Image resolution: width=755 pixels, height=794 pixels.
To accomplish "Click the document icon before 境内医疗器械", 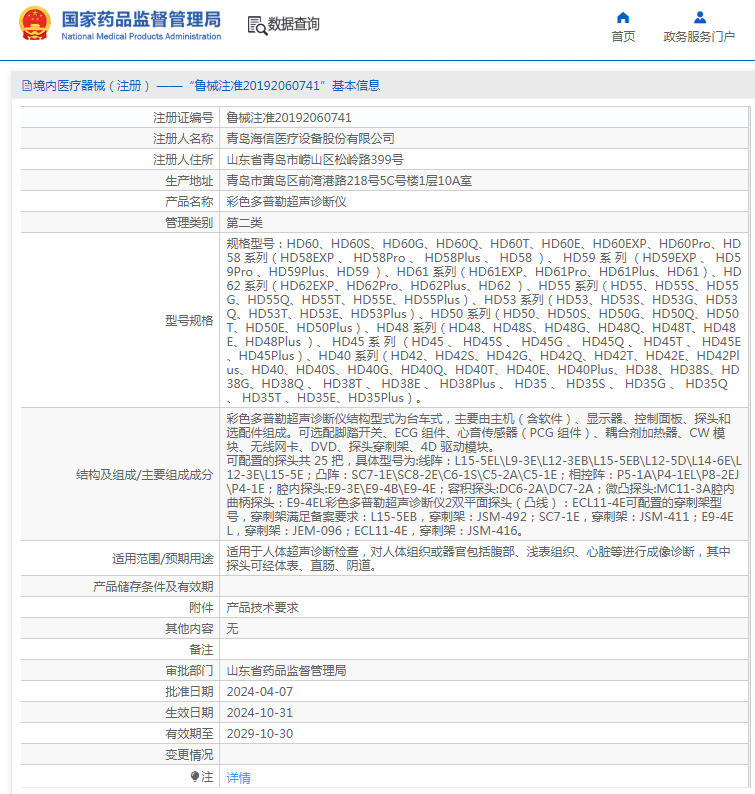I will (x=27, y=86).
